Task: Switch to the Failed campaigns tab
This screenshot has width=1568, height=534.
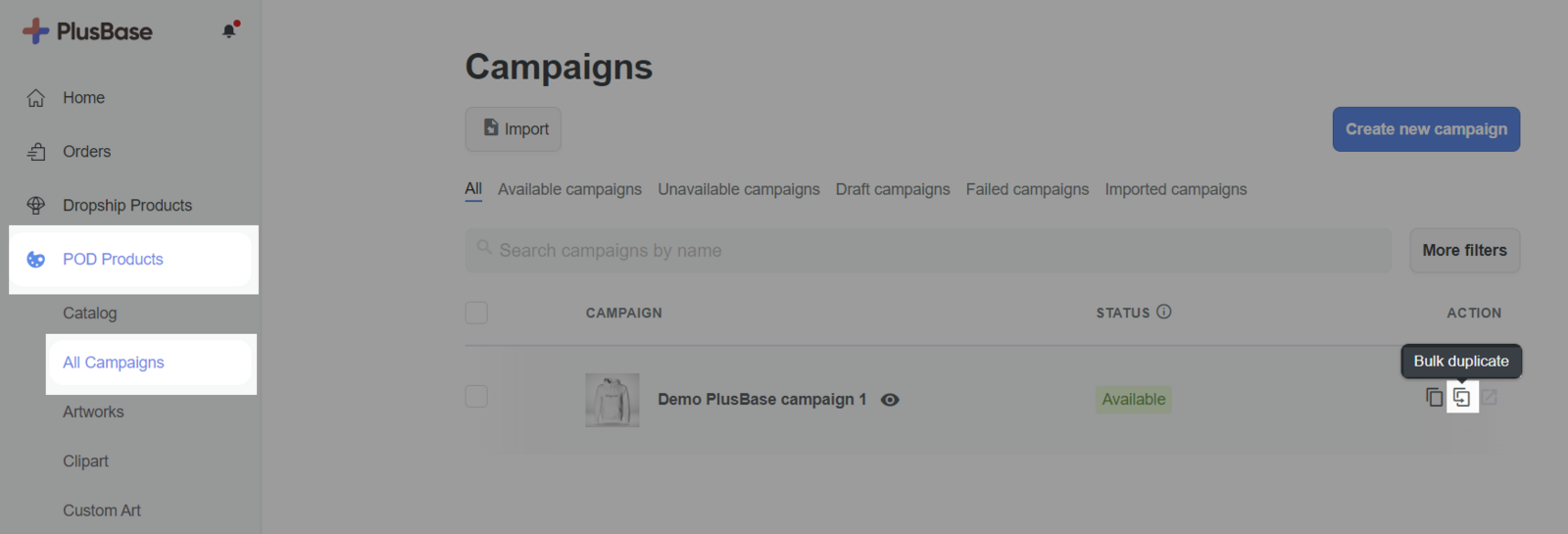Action: click(x=1027, y=189)
